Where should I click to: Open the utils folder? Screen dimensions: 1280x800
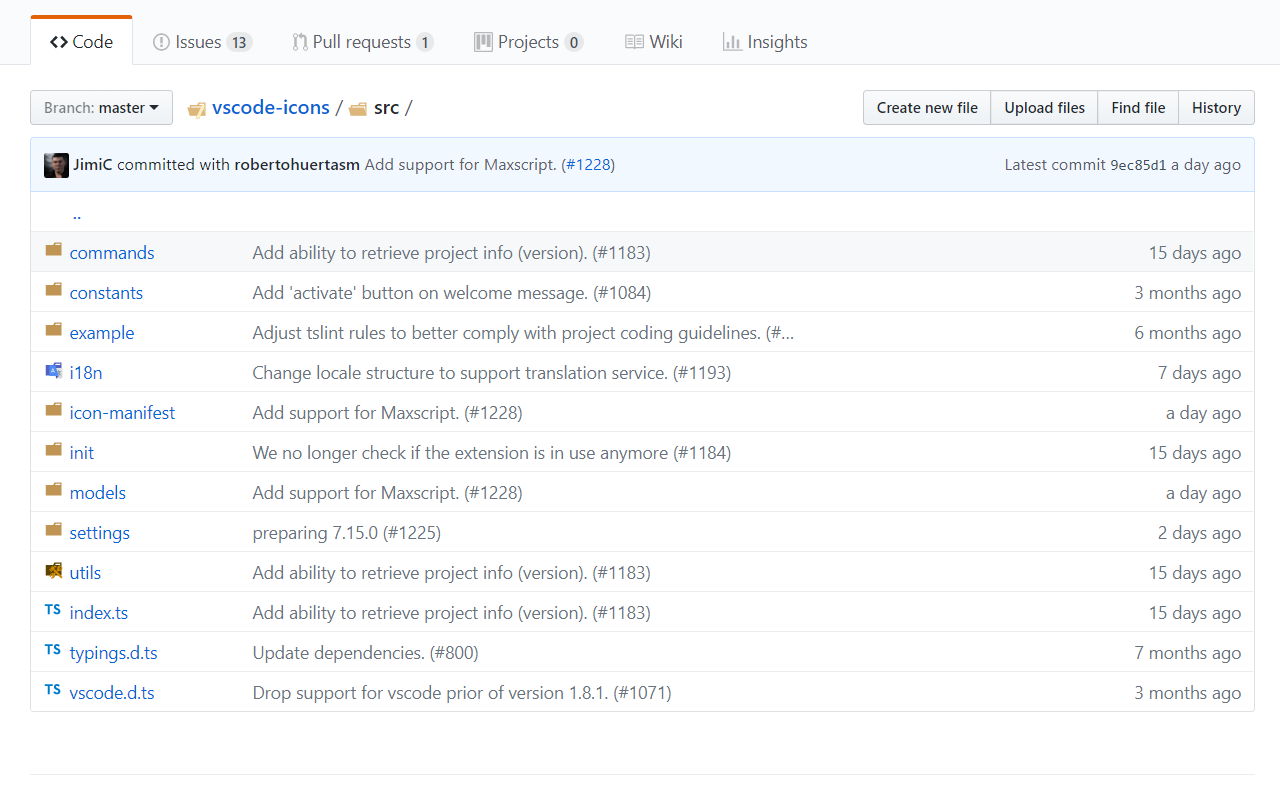click(85, 573)
